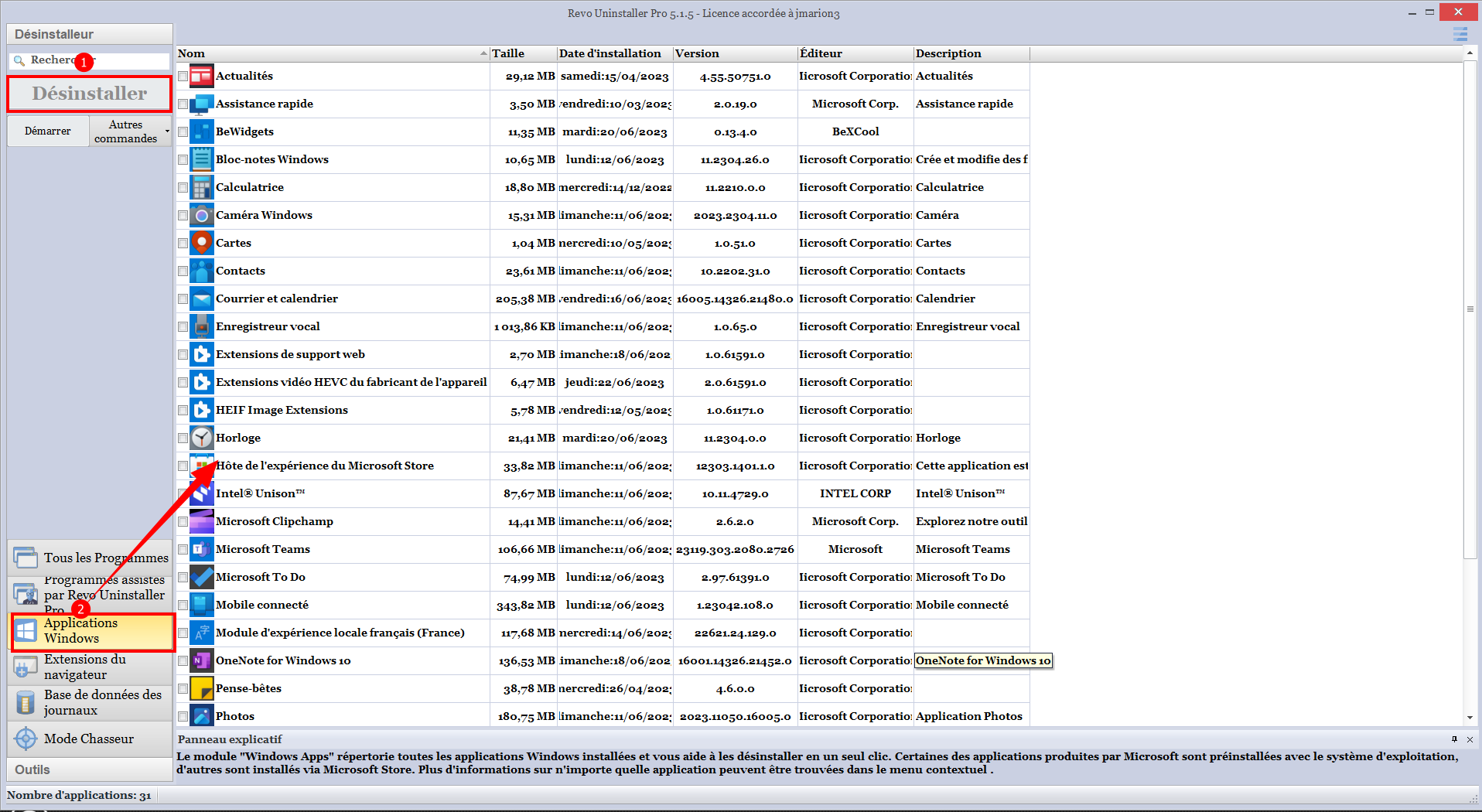Image resolution: width=1482 pixels, height=812 pixels.
Task: Click the Assistance rapide app icon
Action: (202, 104)
